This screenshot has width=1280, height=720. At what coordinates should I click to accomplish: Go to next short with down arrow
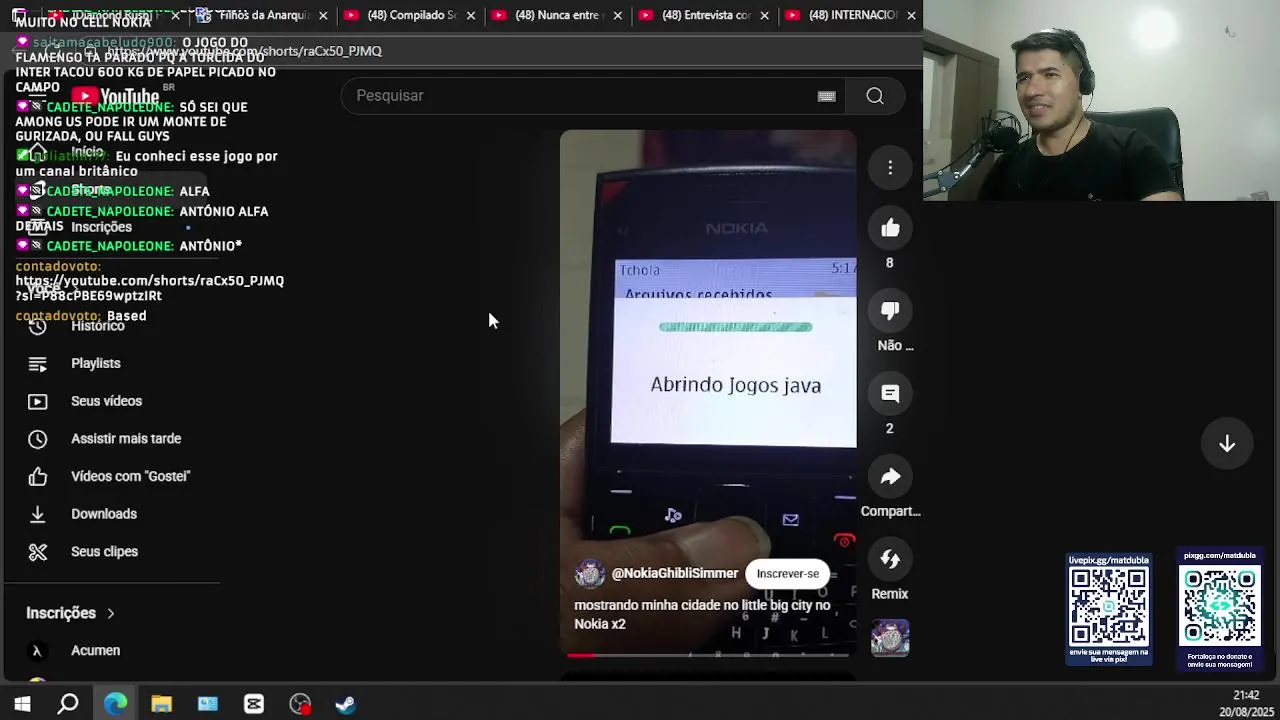click(x=1227, y=444)
